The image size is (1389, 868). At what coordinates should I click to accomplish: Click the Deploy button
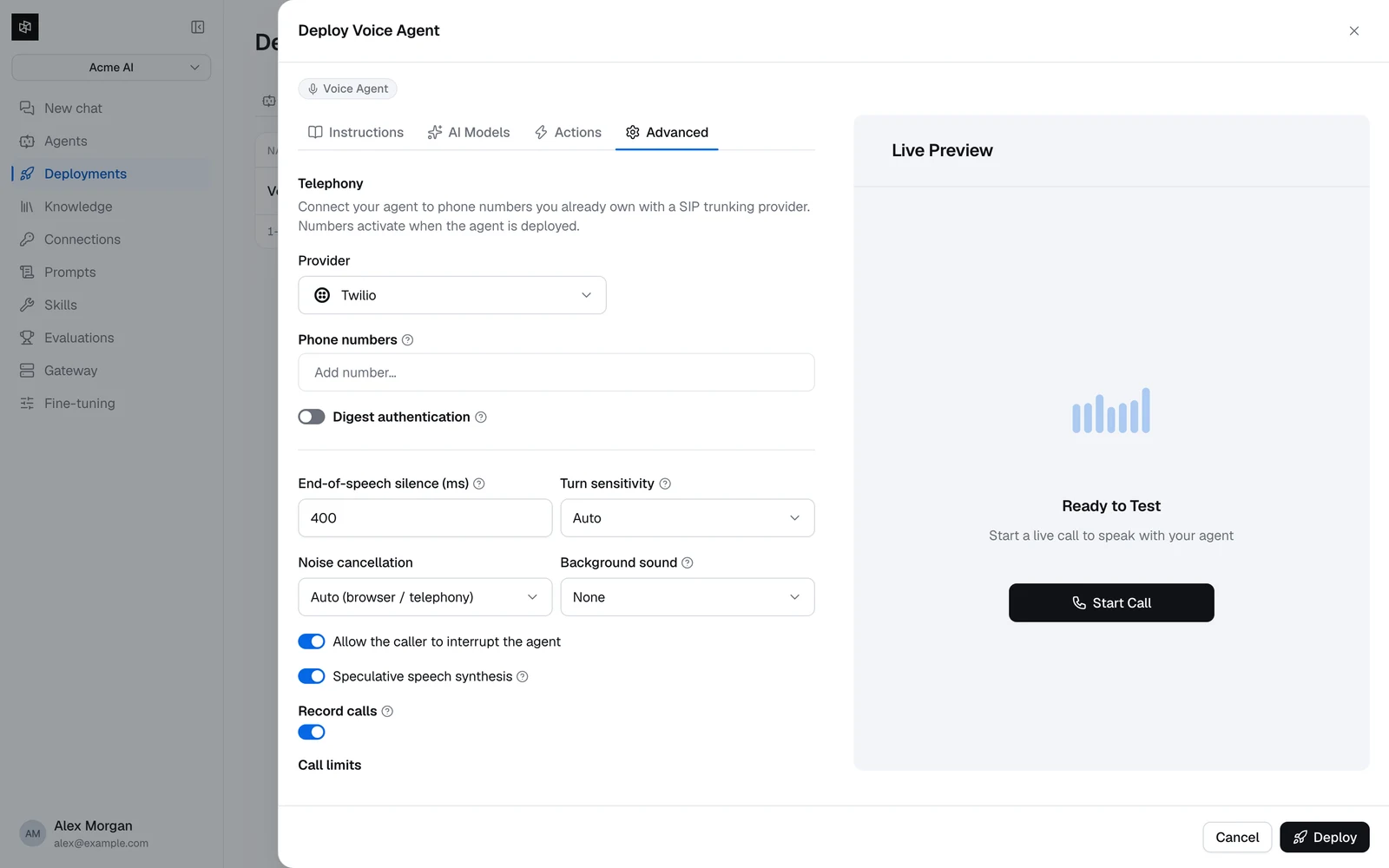(x=1325, y=838)
